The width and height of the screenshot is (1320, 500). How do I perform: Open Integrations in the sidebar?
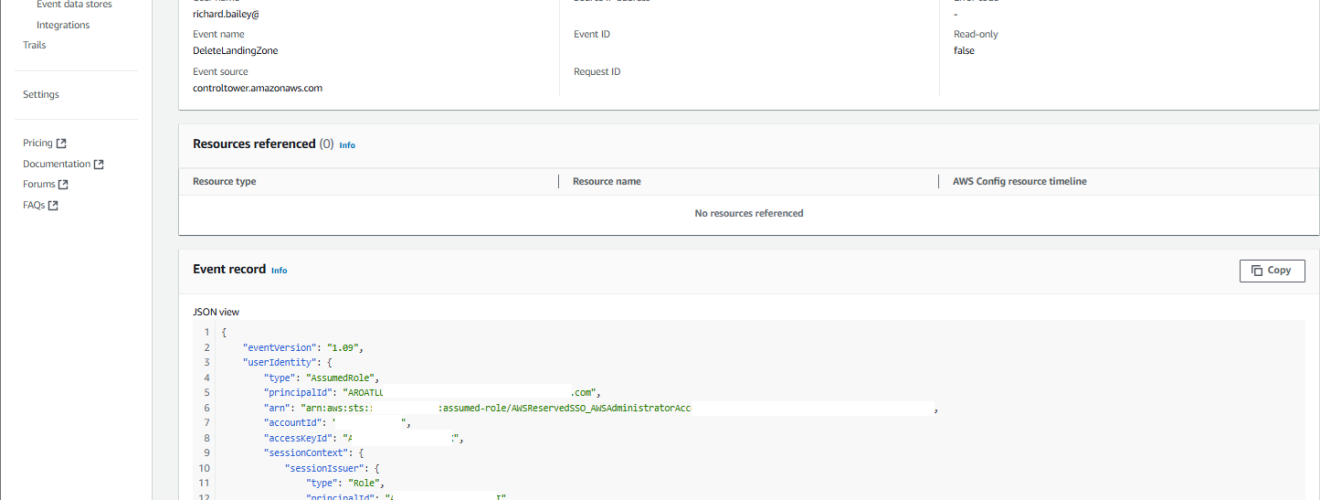[62, 25]
